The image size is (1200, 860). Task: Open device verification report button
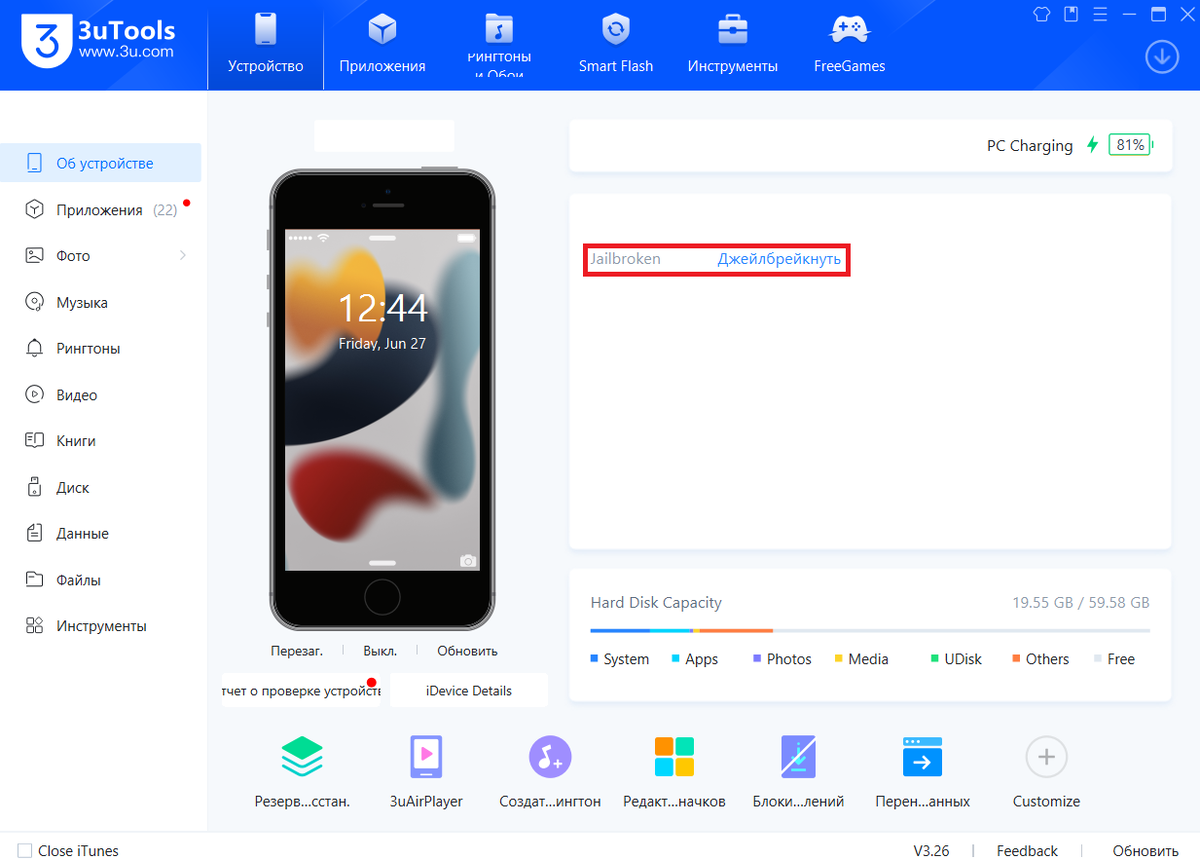(x=301, y=691)
